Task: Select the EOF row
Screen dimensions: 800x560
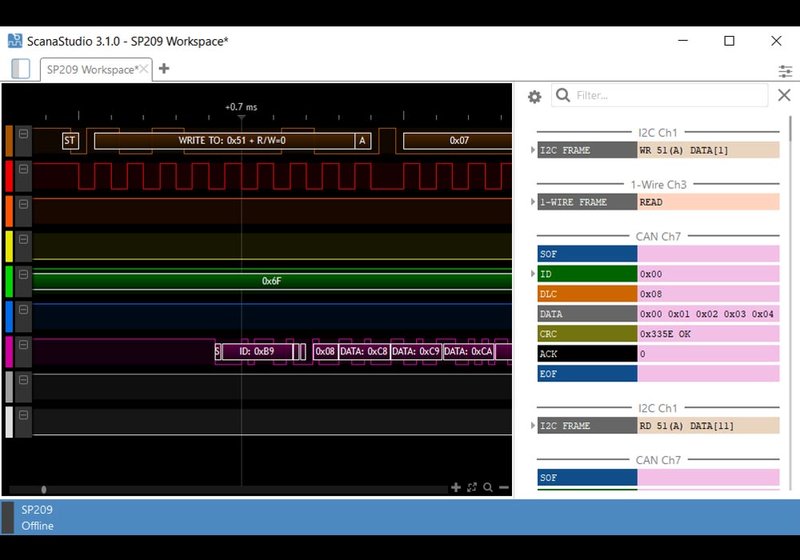Action: [658, 373]
